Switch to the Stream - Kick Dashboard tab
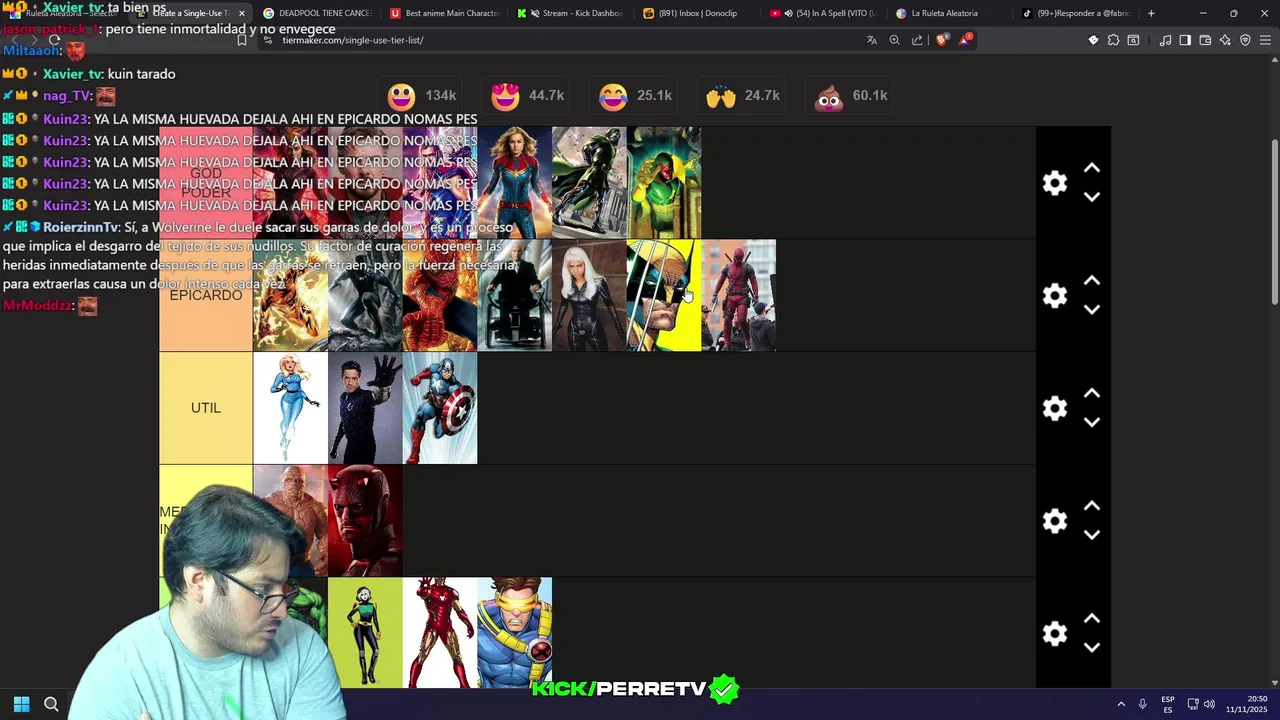Screen dimensions: 1280x720 pyautogui.click(x=571, y=13)
